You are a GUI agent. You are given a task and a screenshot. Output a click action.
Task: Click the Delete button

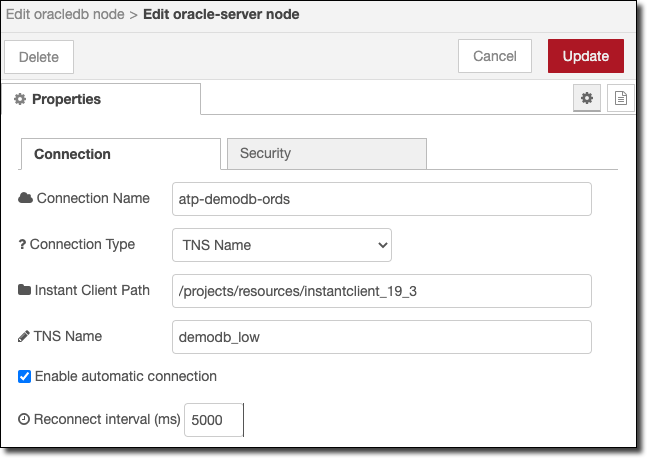[39, 57]
